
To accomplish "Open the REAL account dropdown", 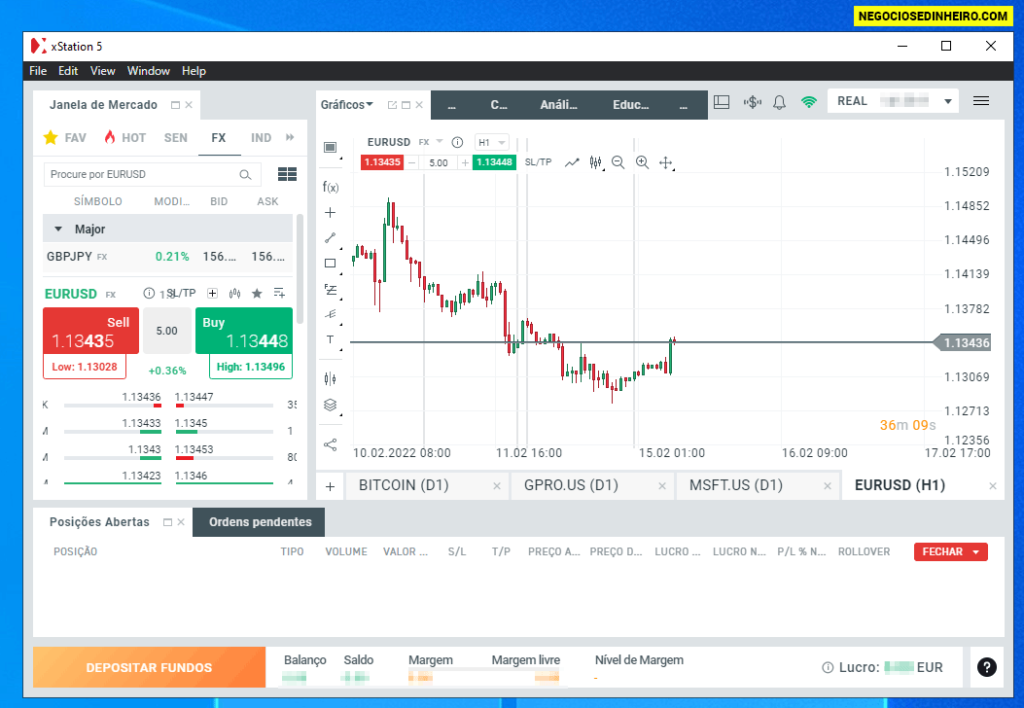I will [948, 101].
